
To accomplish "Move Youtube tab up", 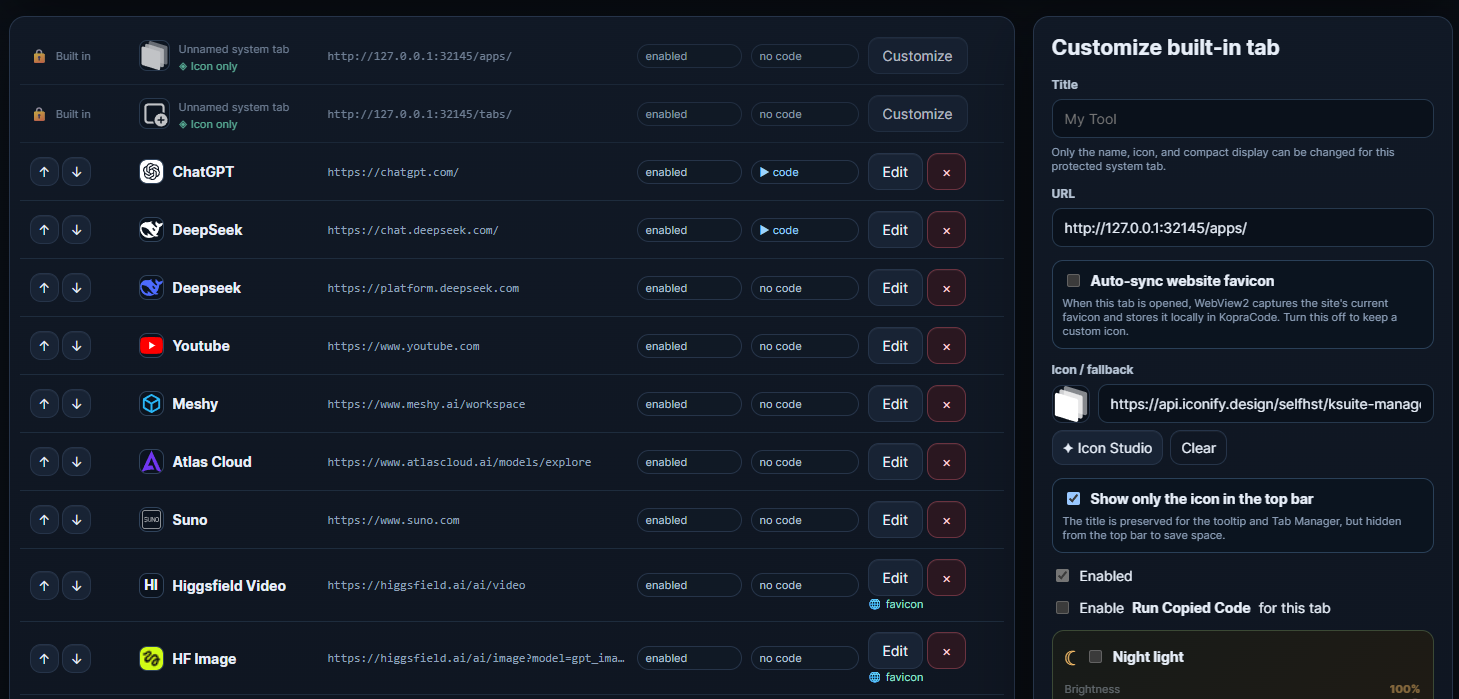I will 44,346.
